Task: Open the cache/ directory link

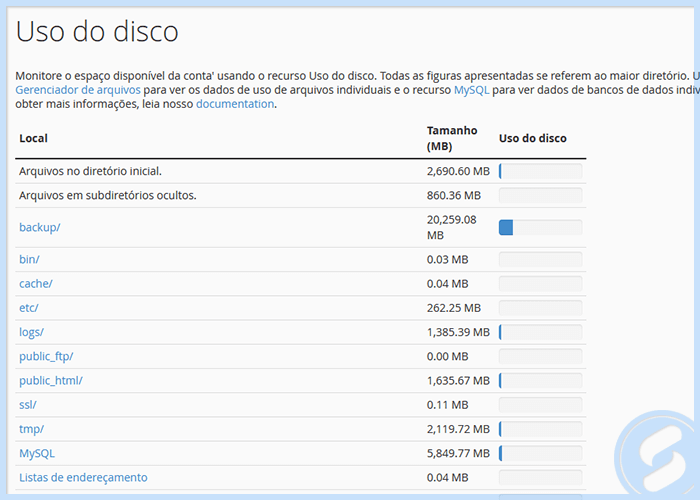Action: 36,283
